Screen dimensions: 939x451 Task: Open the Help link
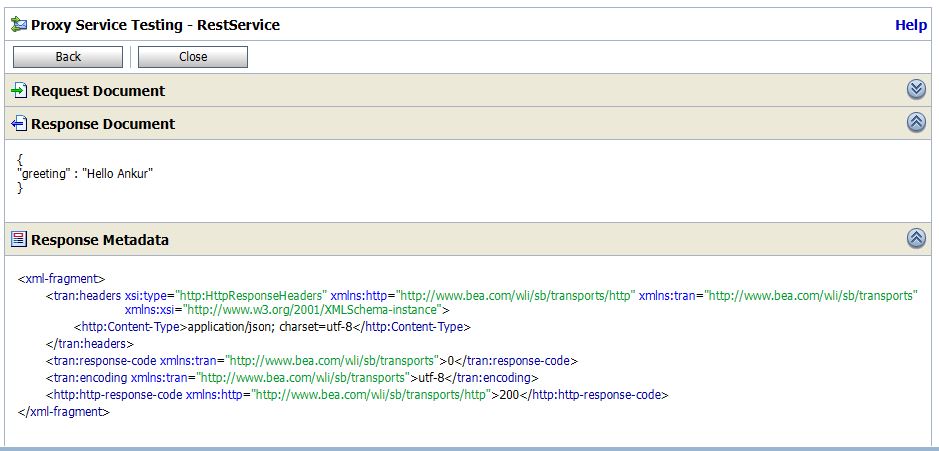(911, 26)
